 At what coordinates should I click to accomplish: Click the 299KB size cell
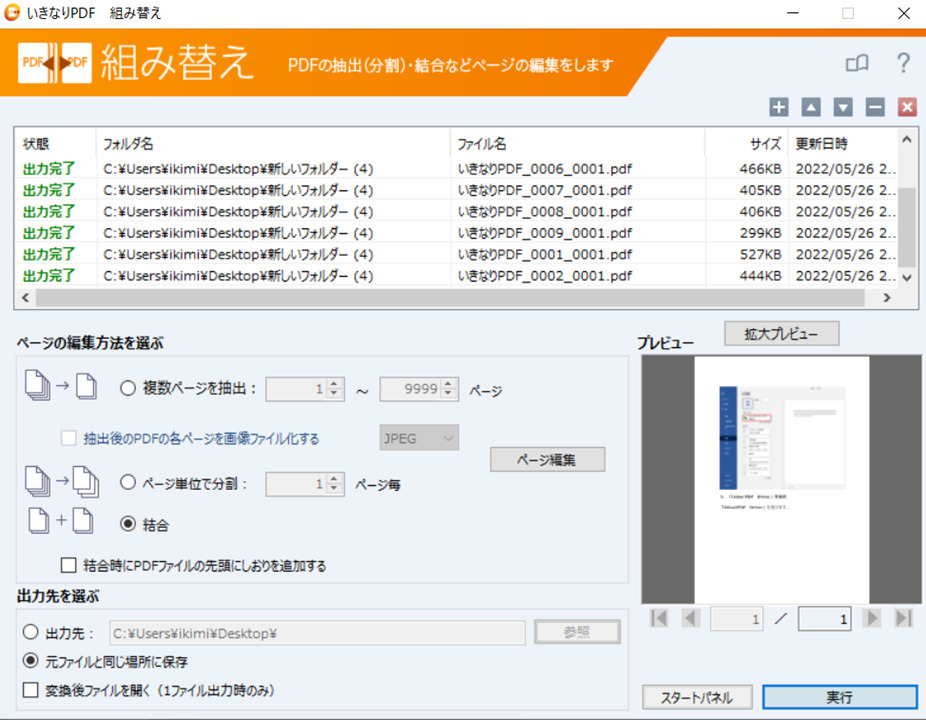(760, 233)
